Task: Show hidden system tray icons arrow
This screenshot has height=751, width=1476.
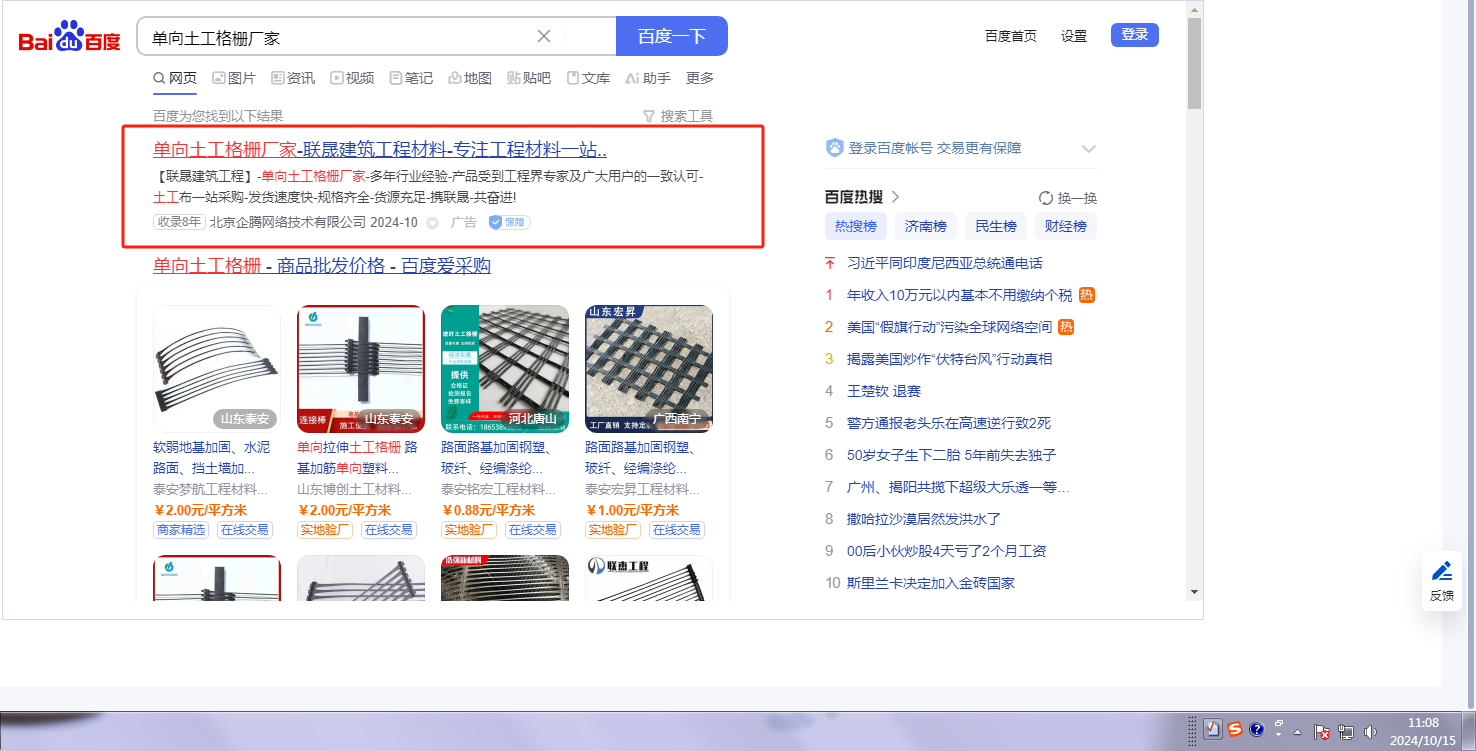Action: pos(1297,731)
